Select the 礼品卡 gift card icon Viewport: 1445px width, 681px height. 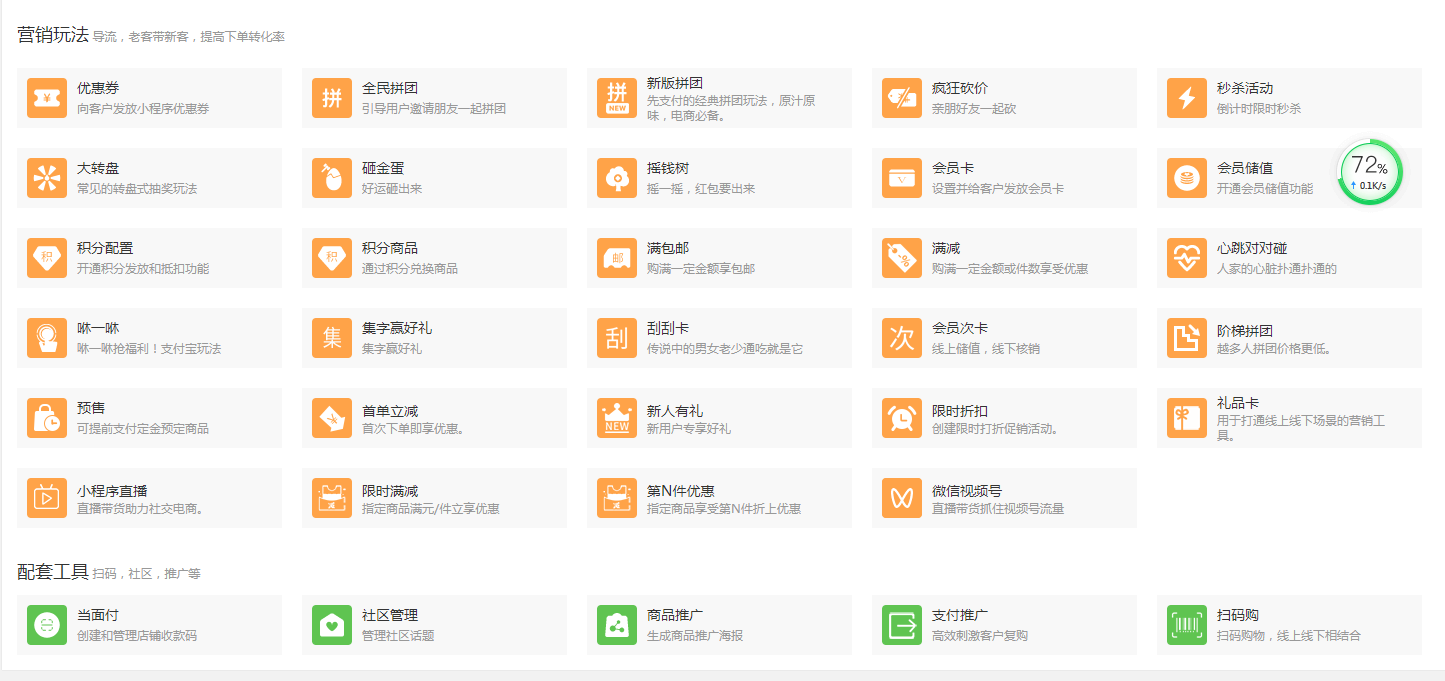(x=1187, y=418)
